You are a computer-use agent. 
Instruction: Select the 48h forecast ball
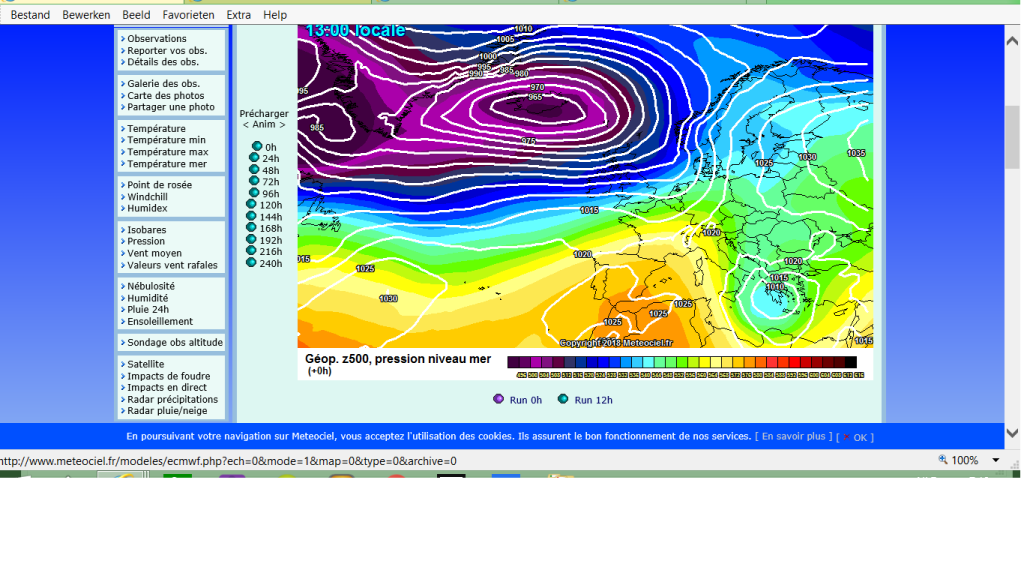(254, 170)
